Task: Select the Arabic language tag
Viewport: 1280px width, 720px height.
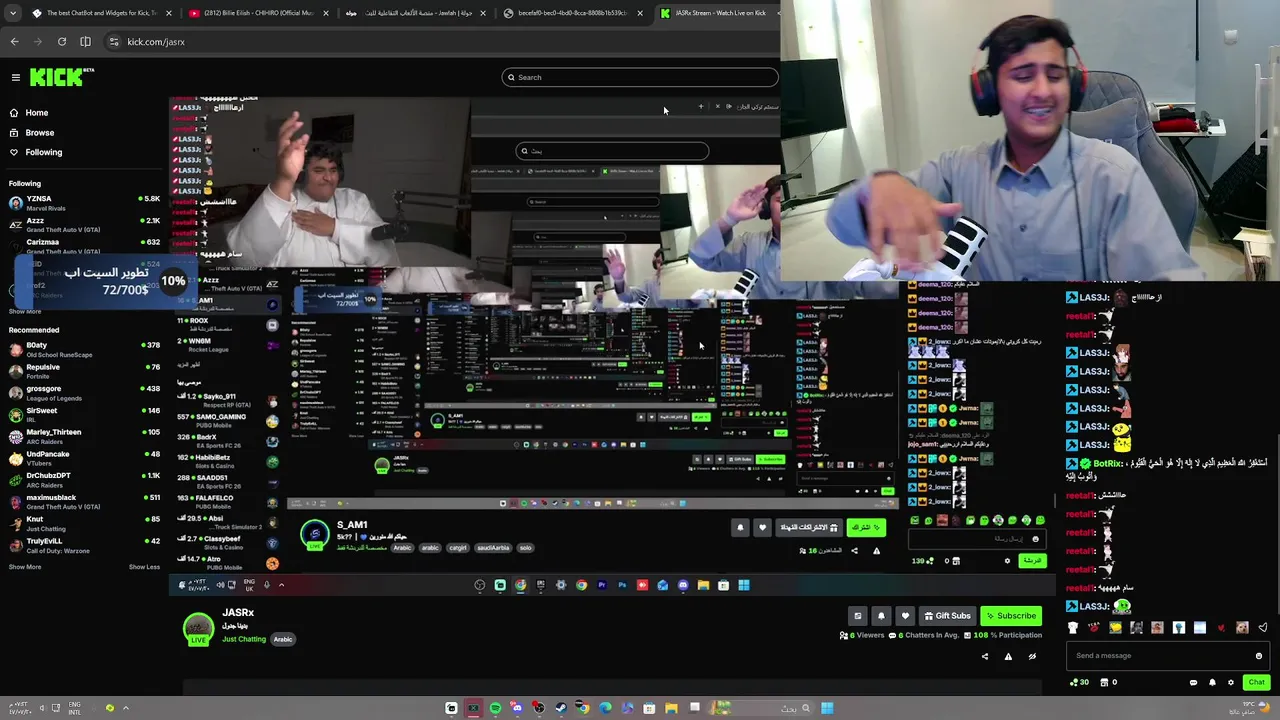Action: (283, 639)
